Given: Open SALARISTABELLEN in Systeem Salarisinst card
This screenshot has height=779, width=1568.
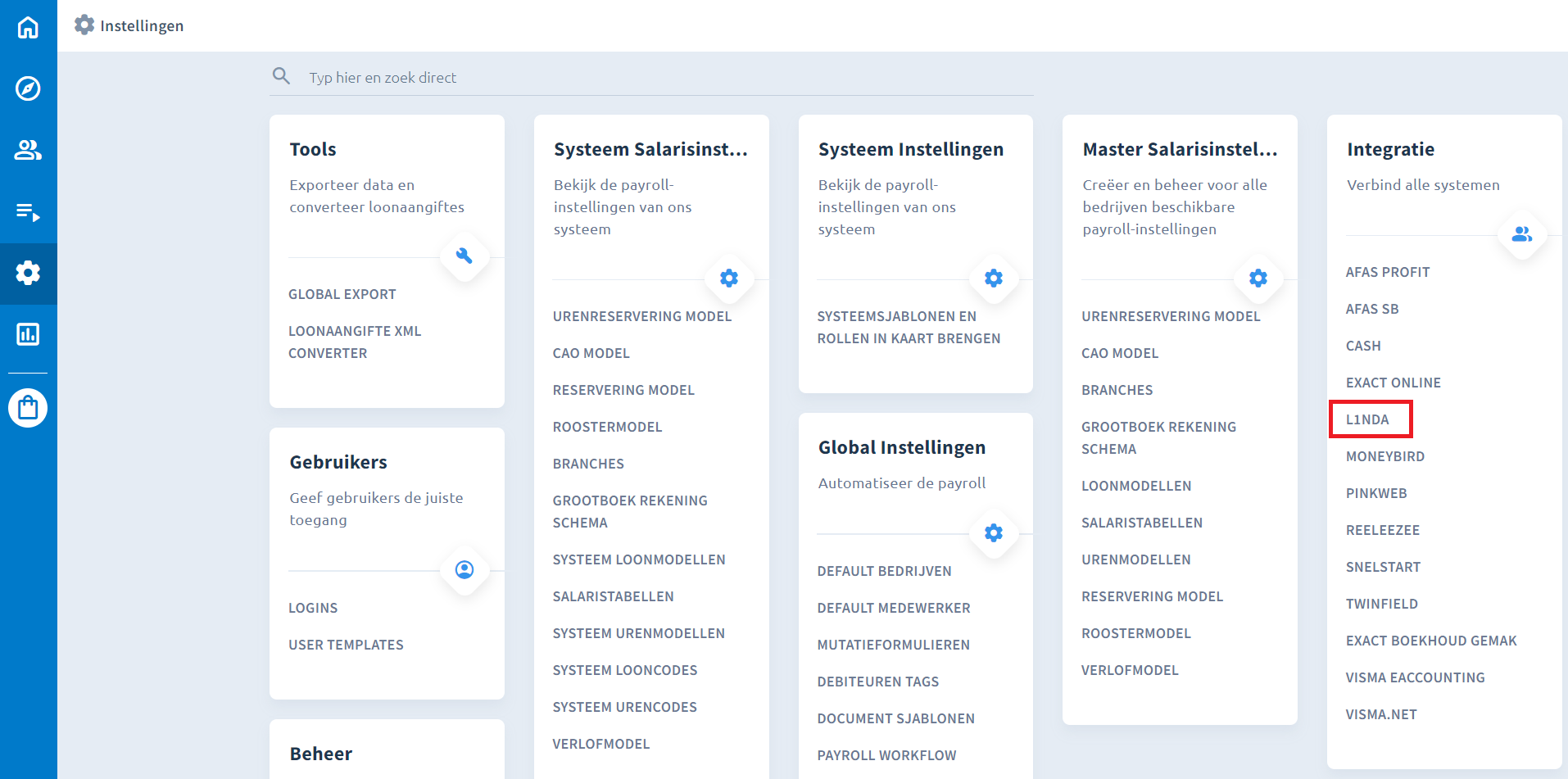Looking at the screenshot, I should [x=614, y=596].
